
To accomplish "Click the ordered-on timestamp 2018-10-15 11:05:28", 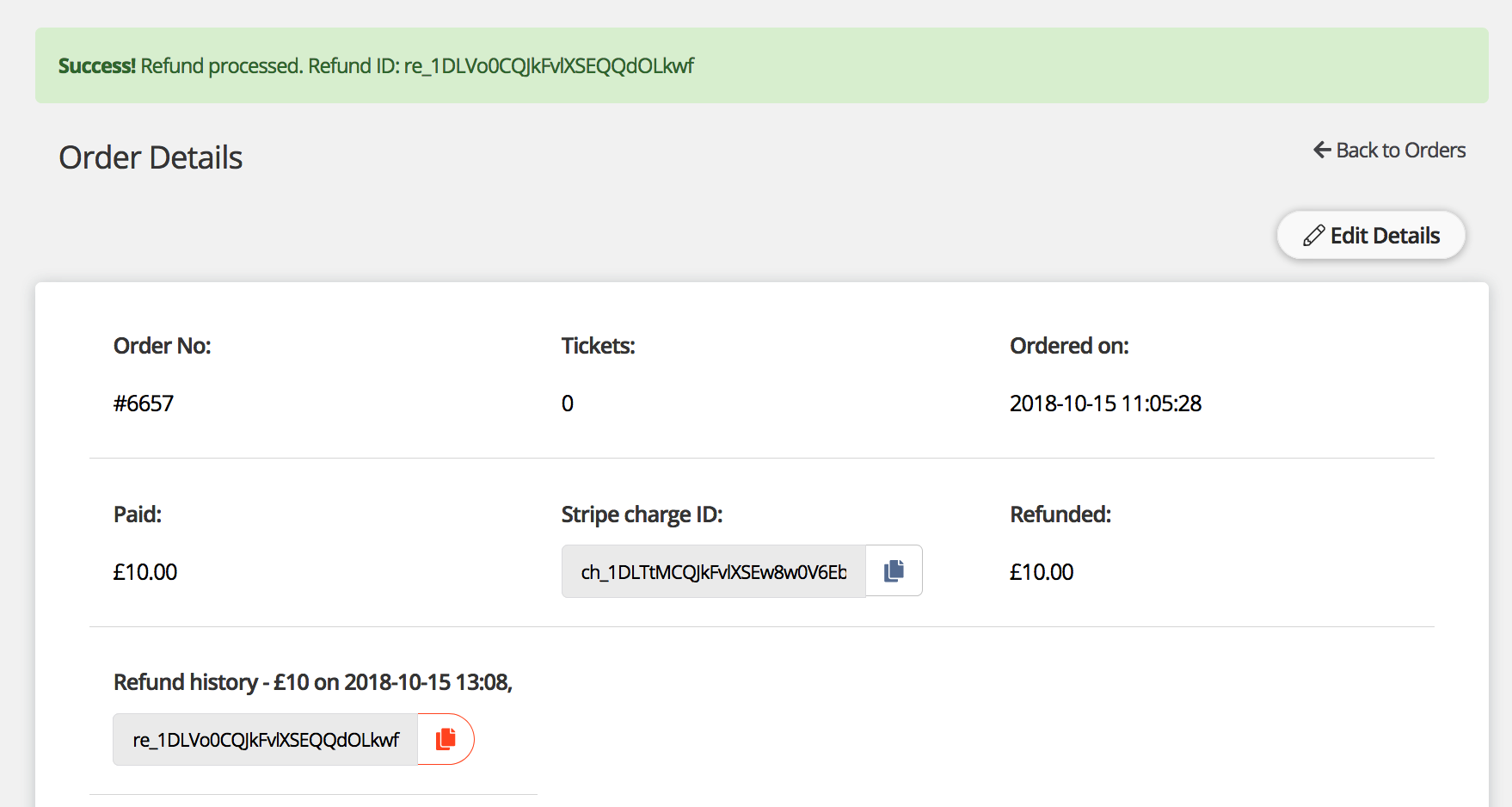I will pyautogui.click(x=1105, y=403).
